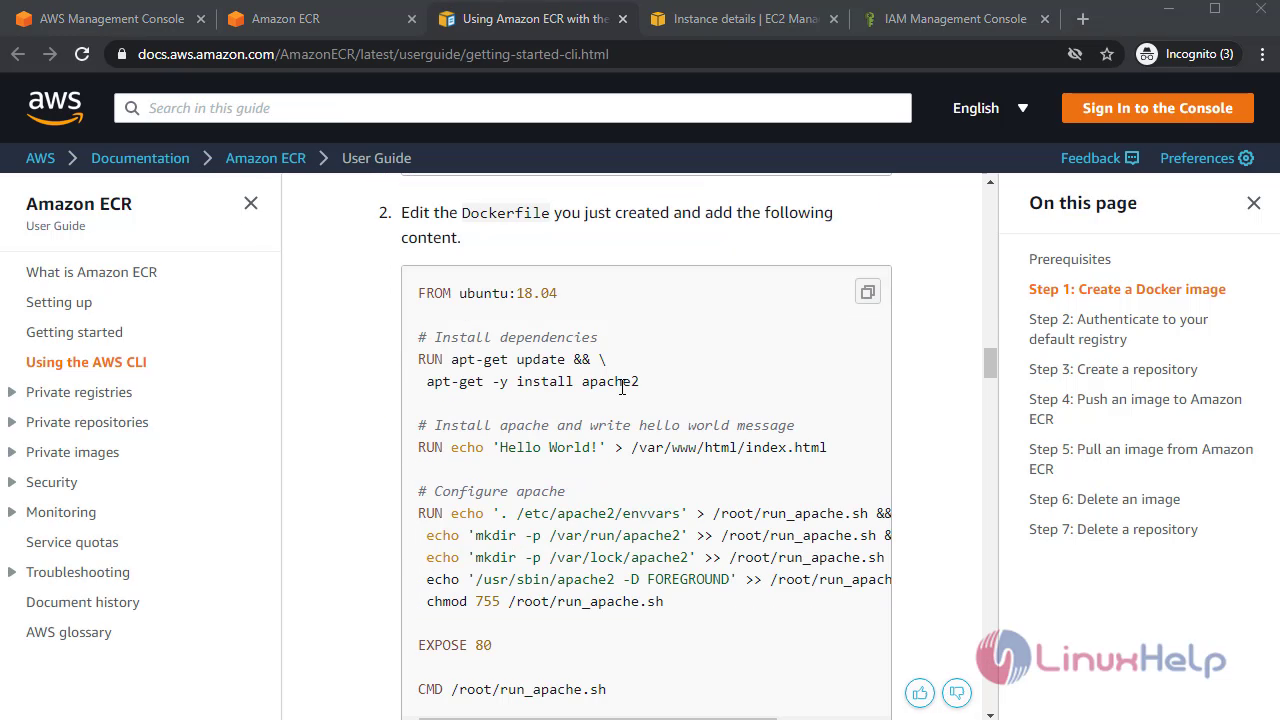Switch to IAM Management Console tab
1280x720 pixels.
pos(955,19)
